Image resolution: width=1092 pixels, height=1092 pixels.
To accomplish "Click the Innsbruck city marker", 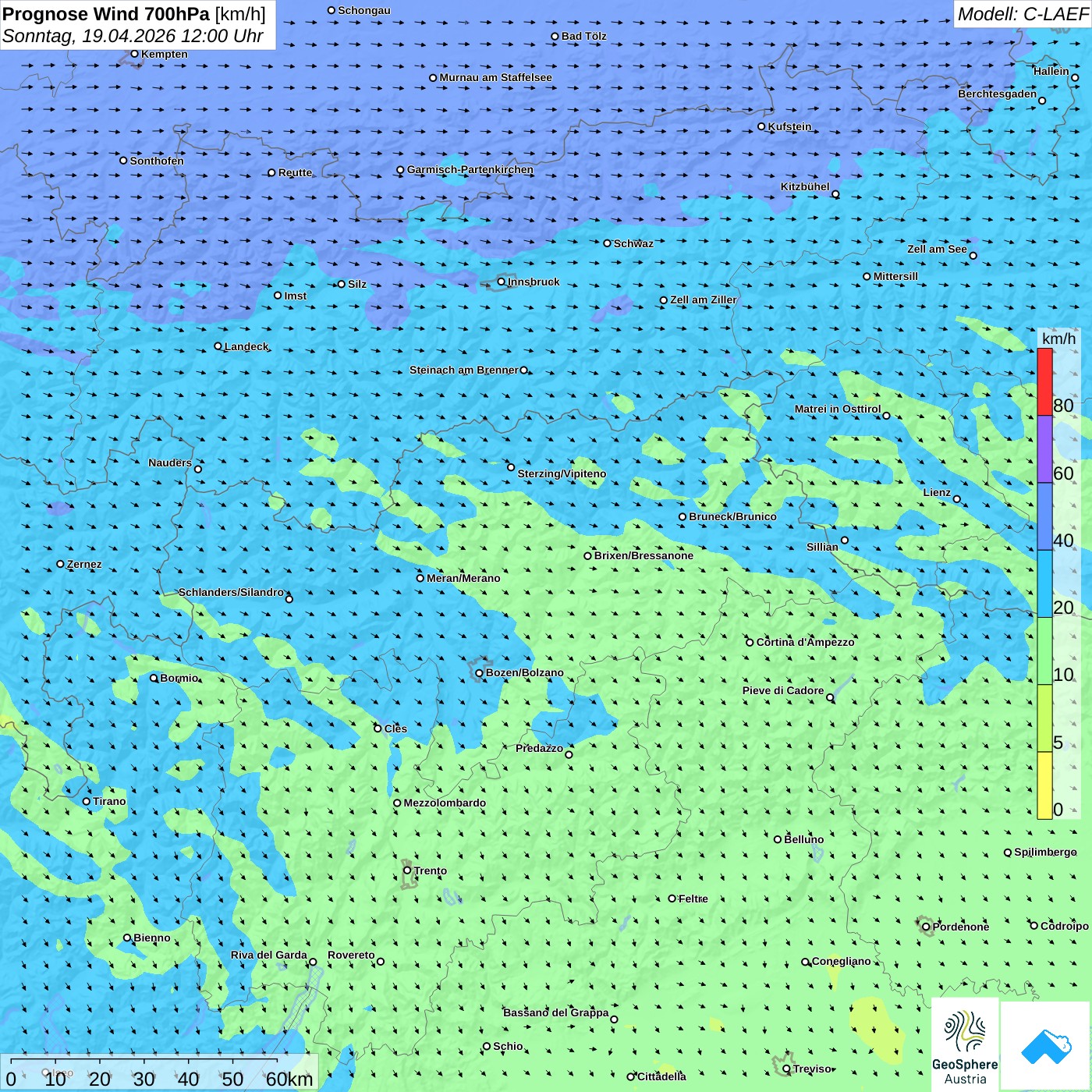I will pos(502,282).
